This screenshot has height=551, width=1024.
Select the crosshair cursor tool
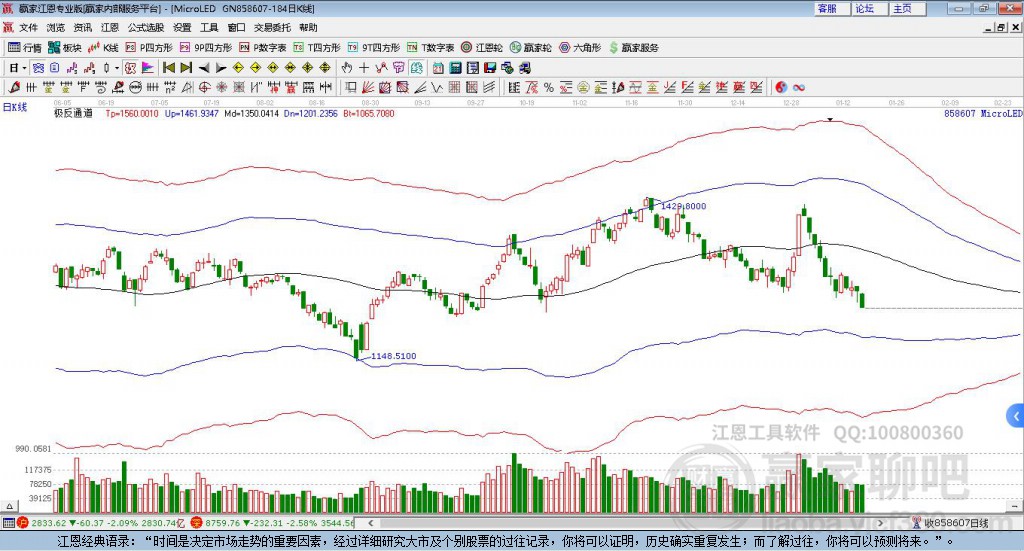364,68
